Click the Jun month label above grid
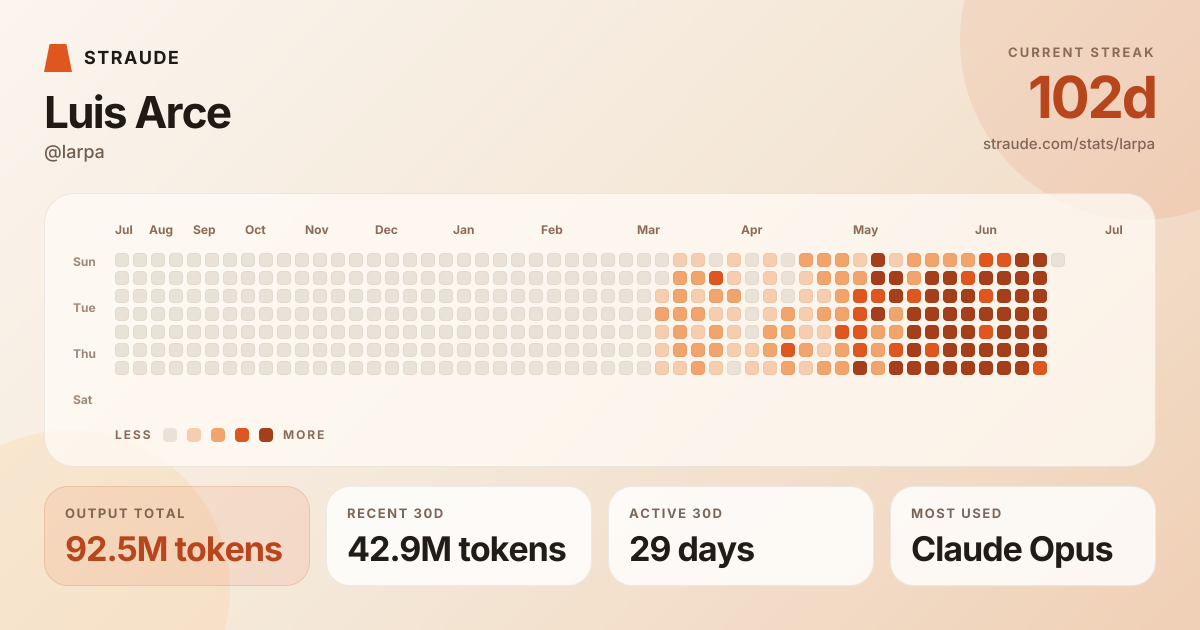This screenshot has height=630, width=1200. click(x=986, y=230)
